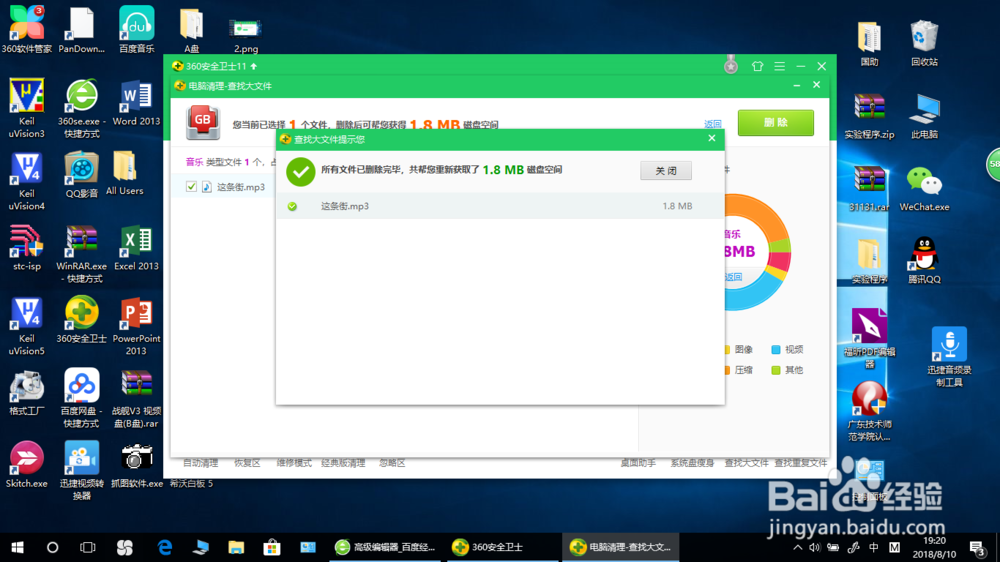Open 迅捷视频转换器 desktop icon

click(82, 471)
